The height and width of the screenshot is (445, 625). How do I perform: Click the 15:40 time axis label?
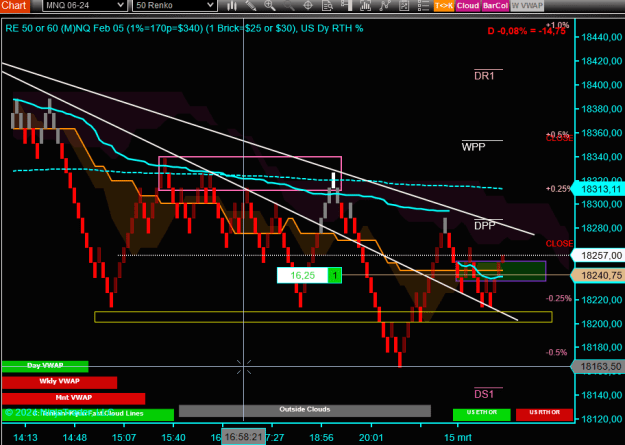(x=173, y=437)
